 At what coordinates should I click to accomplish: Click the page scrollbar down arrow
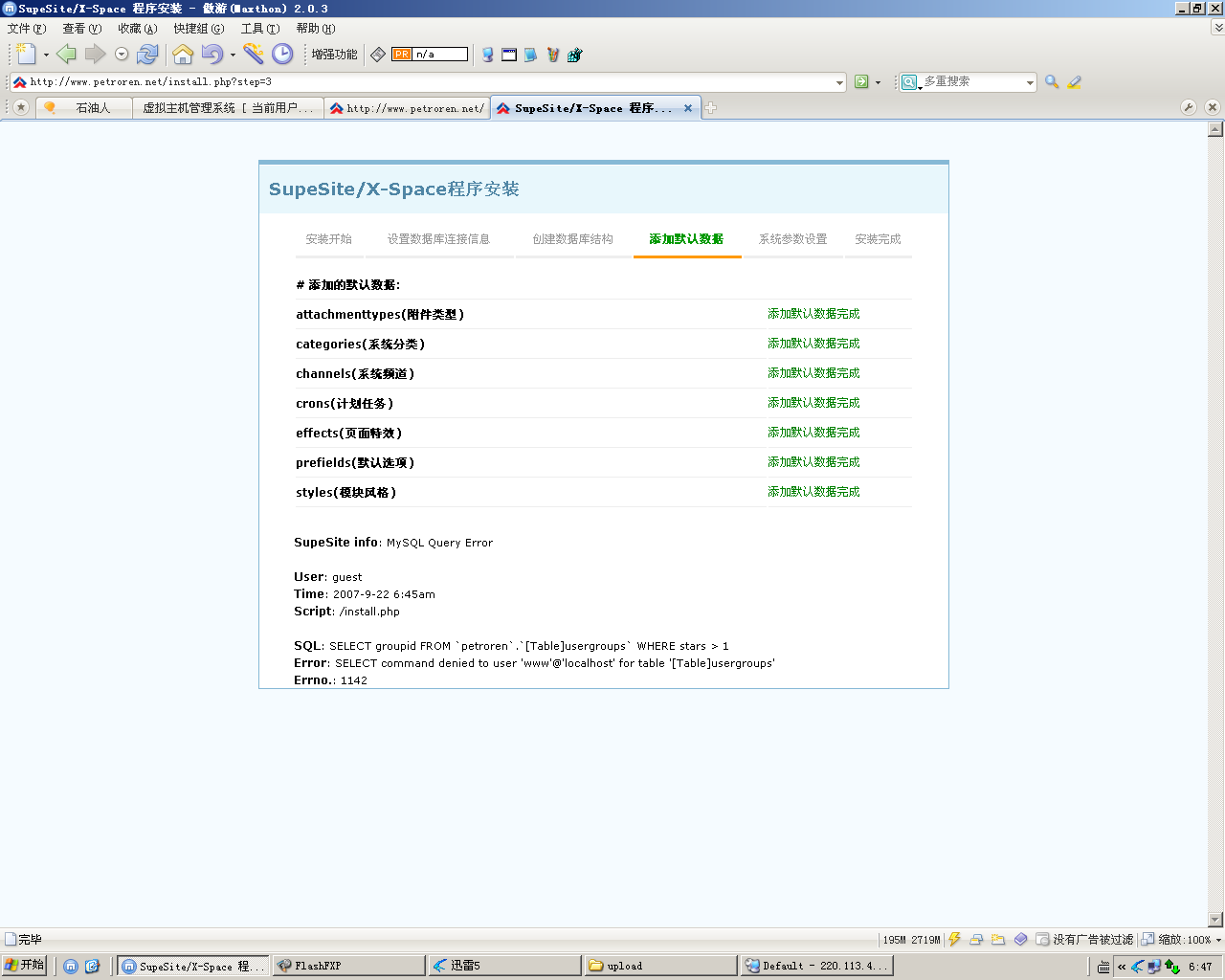click(1215, 920)
